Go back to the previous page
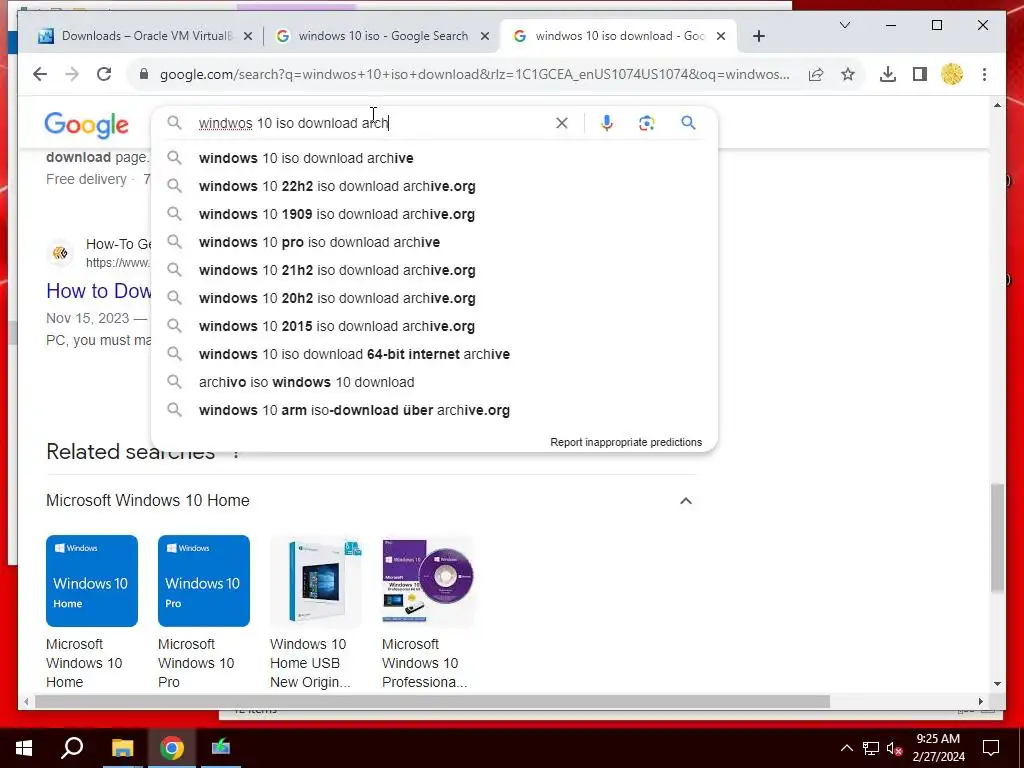 pos(40,74)
